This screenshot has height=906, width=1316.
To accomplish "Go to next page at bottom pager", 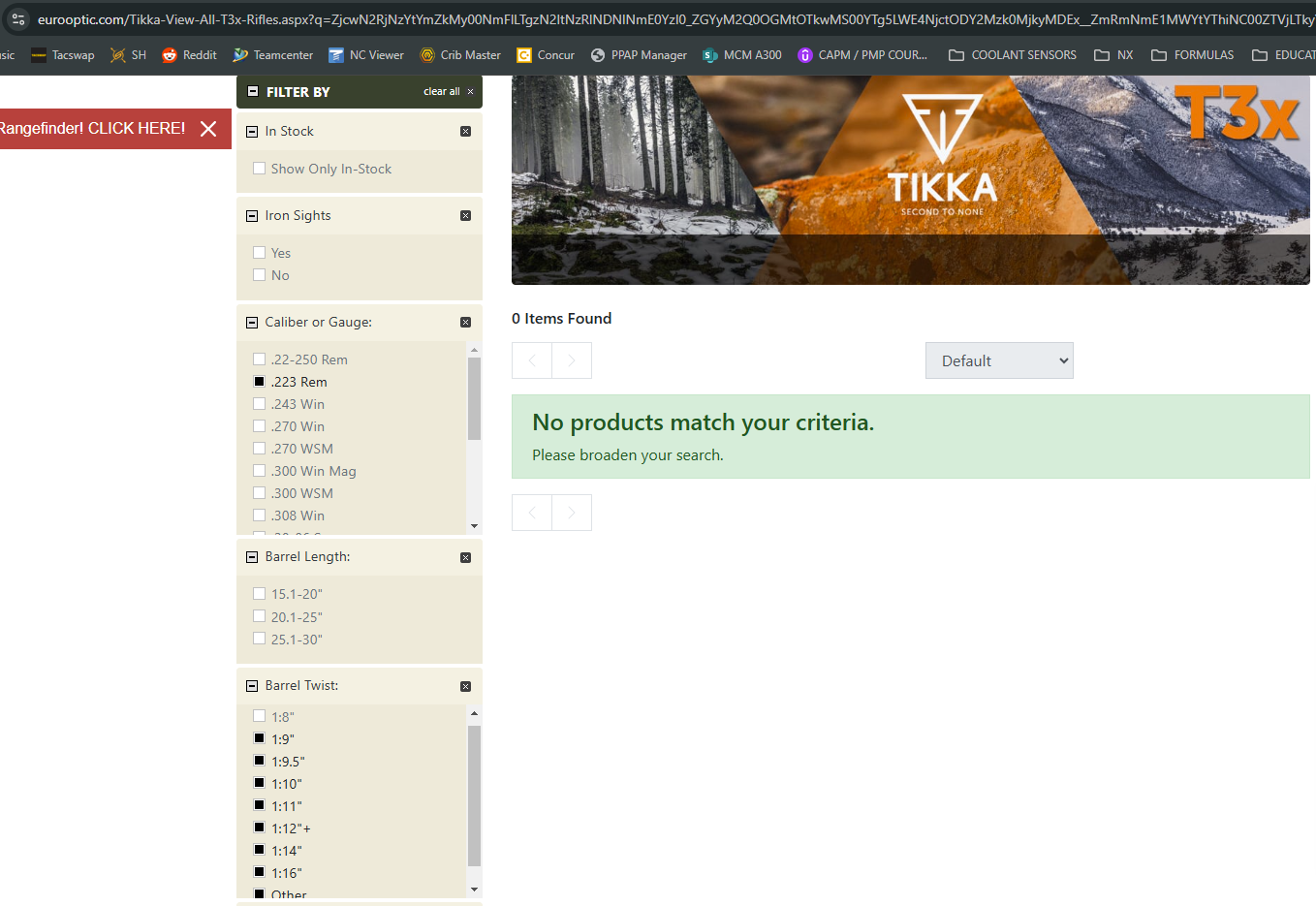I will (572, 513).
